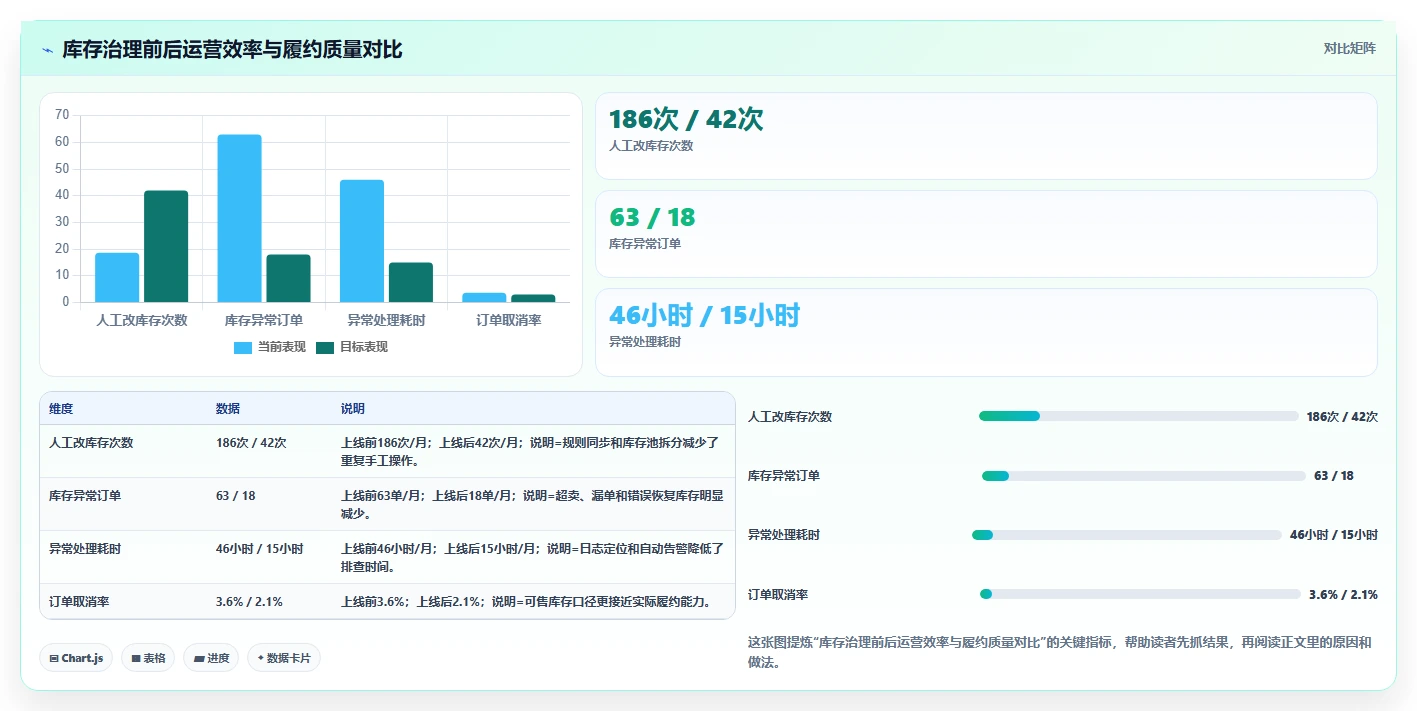This screenshot has width=1417, height=711.
Task: Click the 库存异常订单 progress bar
Action: [x=1143, y=476]
